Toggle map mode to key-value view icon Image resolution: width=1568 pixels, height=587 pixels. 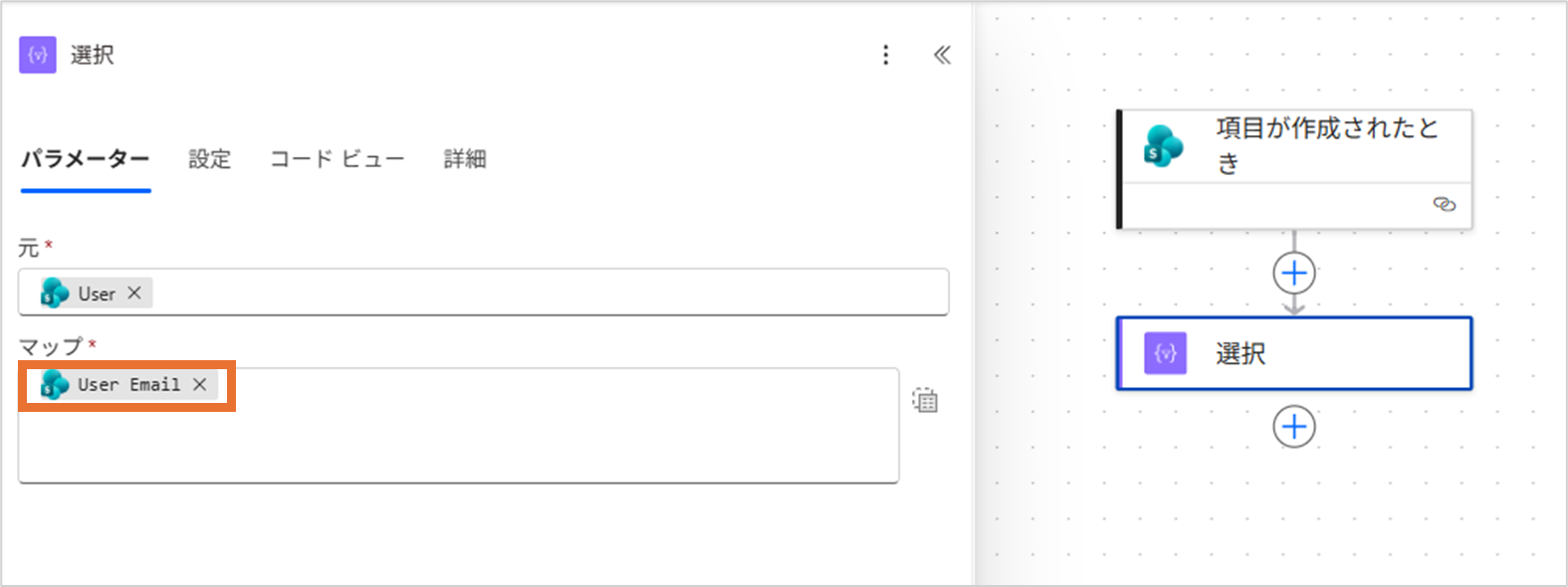tap(925, 400)
